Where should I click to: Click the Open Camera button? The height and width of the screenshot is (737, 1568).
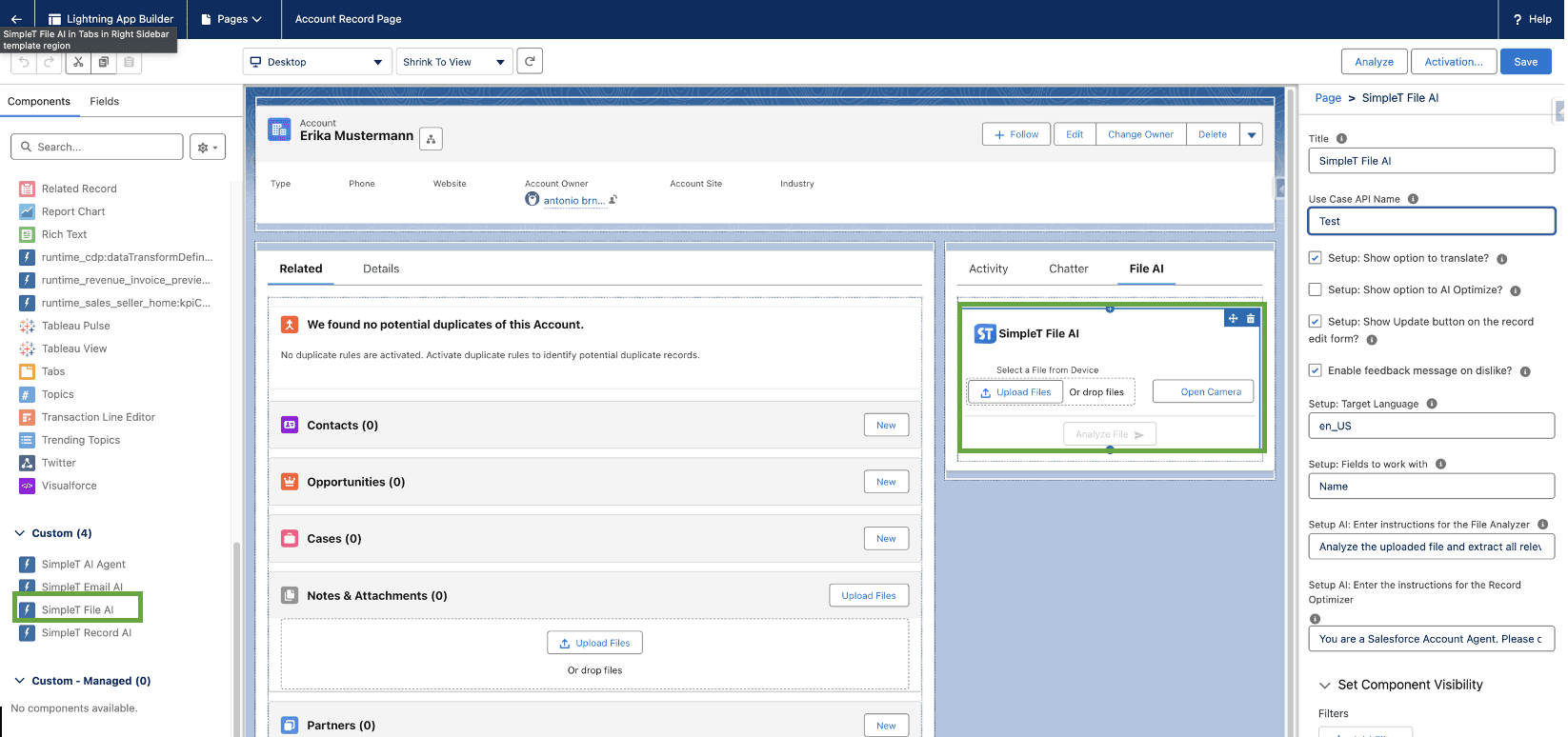click(x=1203, y=391)
